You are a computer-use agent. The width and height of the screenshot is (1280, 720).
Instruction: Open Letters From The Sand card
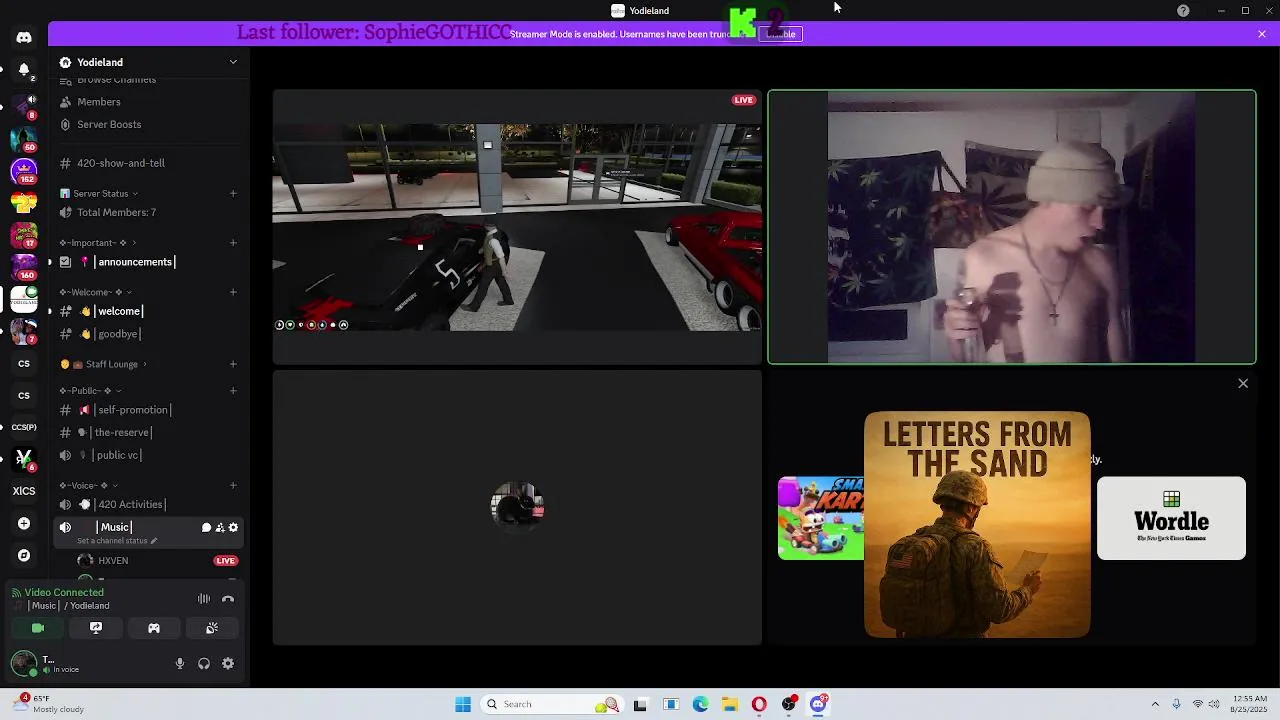[x=977, y=524]
